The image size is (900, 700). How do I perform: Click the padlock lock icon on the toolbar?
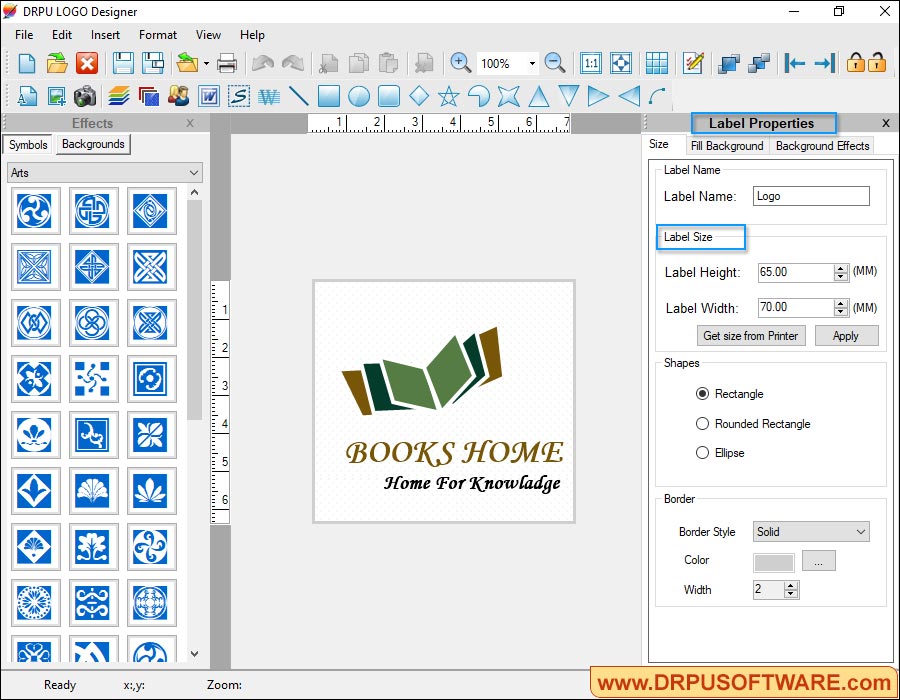[x=855, y=62]
